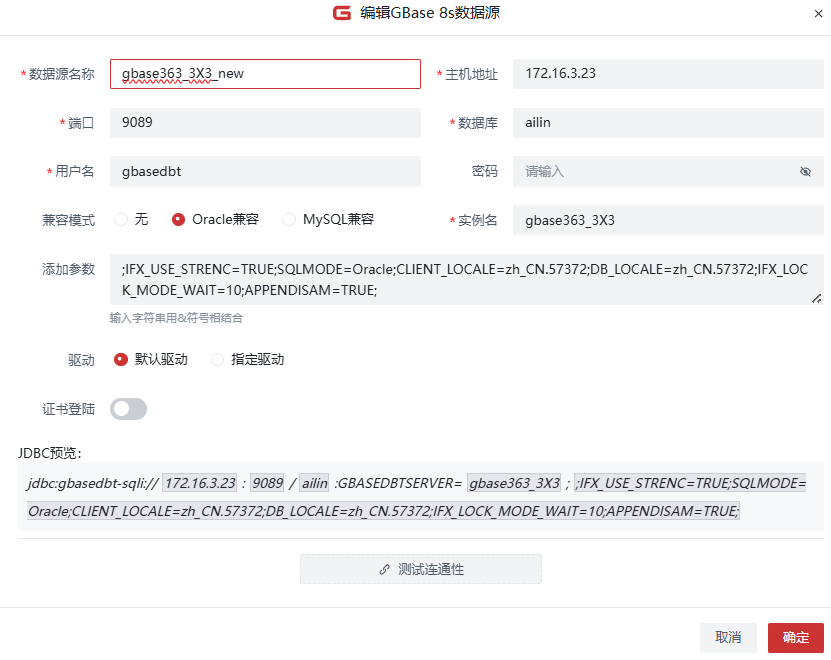Click the 实例名 field showing gbase363_3X3
831x660 pixels.
click(668, 220)
